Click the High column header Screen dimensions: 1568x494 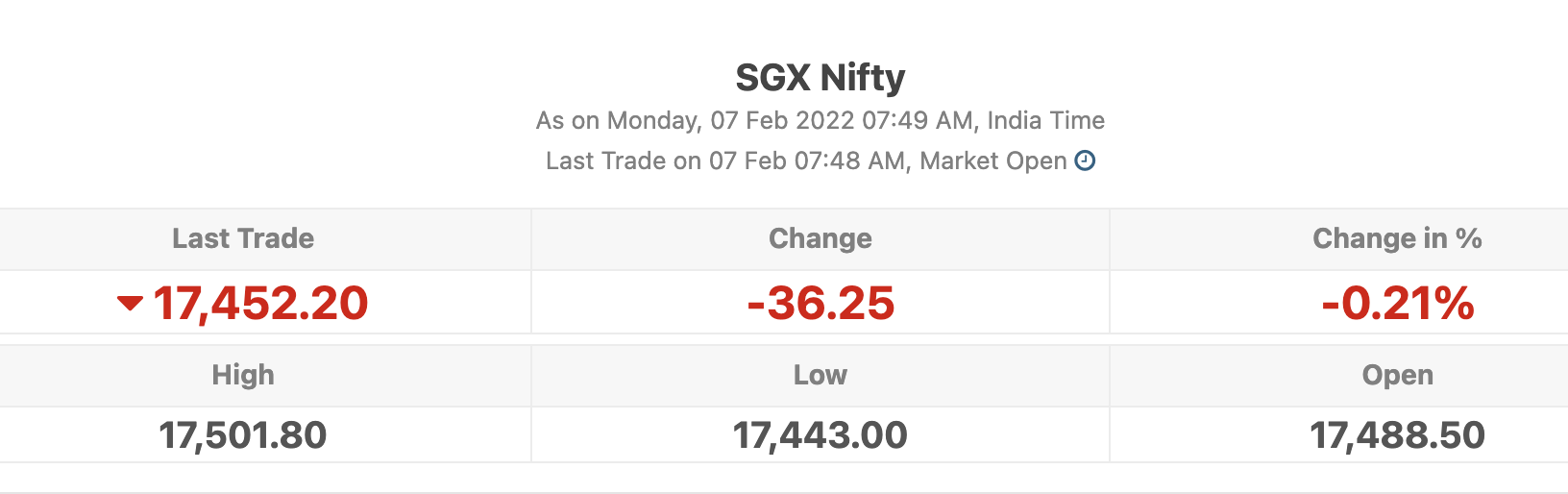pyautogui.click(x=243, y=375)
